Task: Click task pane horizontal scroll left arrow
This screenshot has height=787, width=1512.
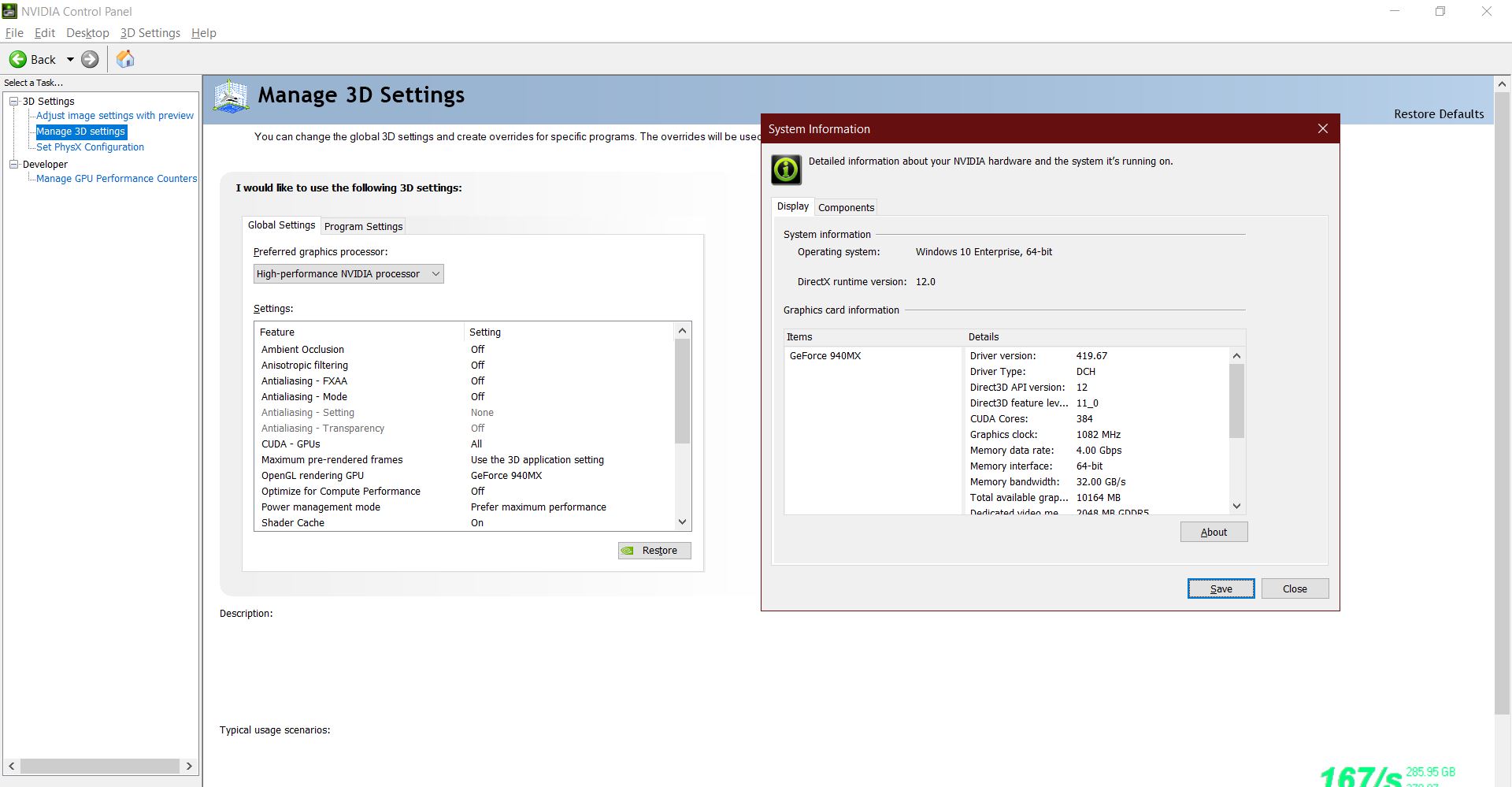Action: click(x=12, y=767)
